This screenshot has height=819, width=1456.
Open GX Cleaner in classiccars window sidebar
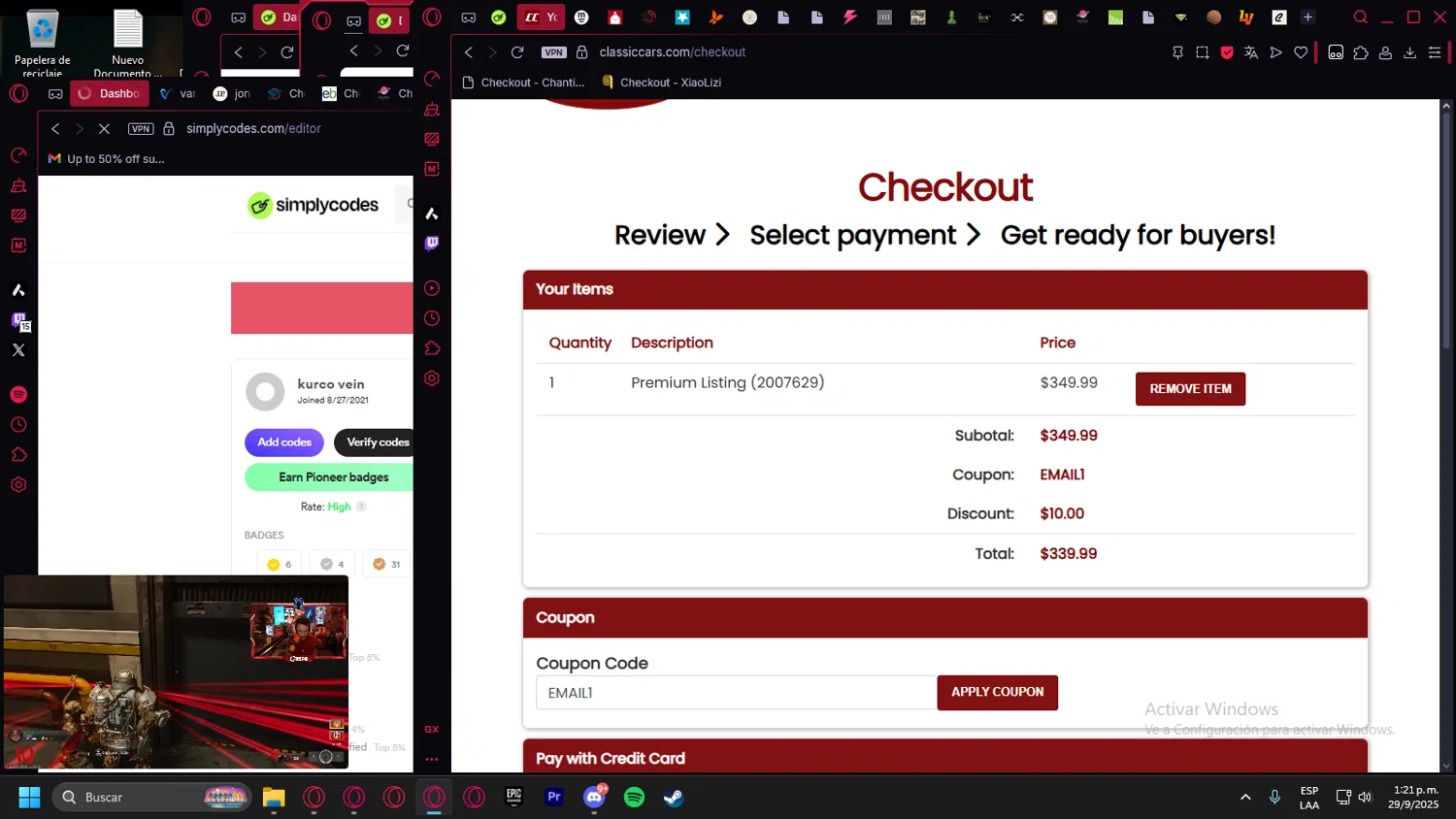tap(432, 109)
